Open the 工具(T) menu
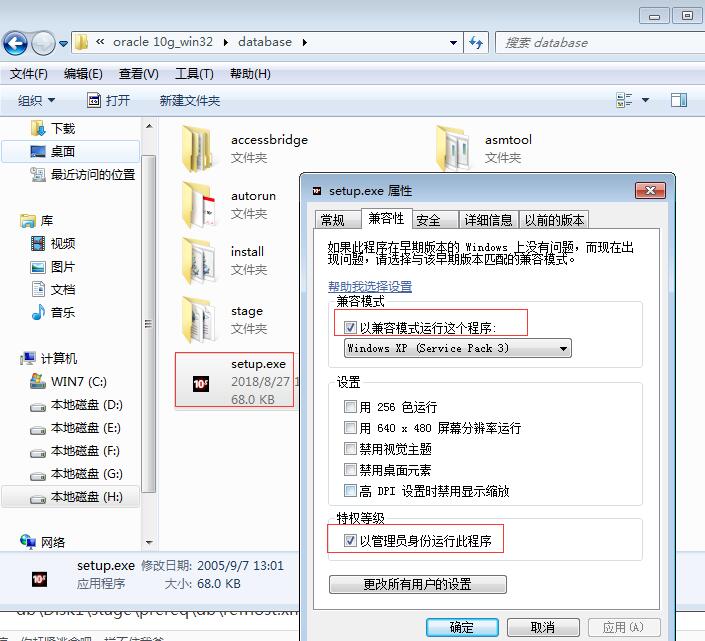Screen dimensions: 705x641 tap(194, 74)
